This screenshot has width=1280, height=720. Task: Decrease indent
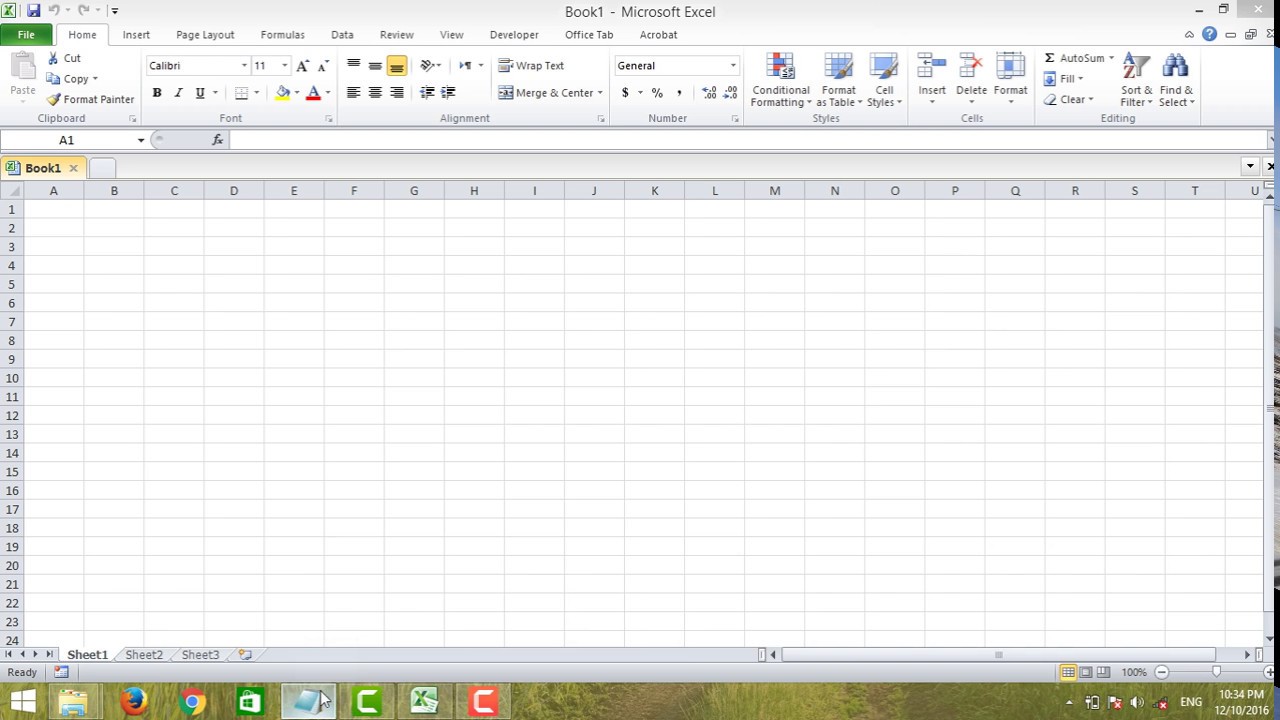coord(427,93)
